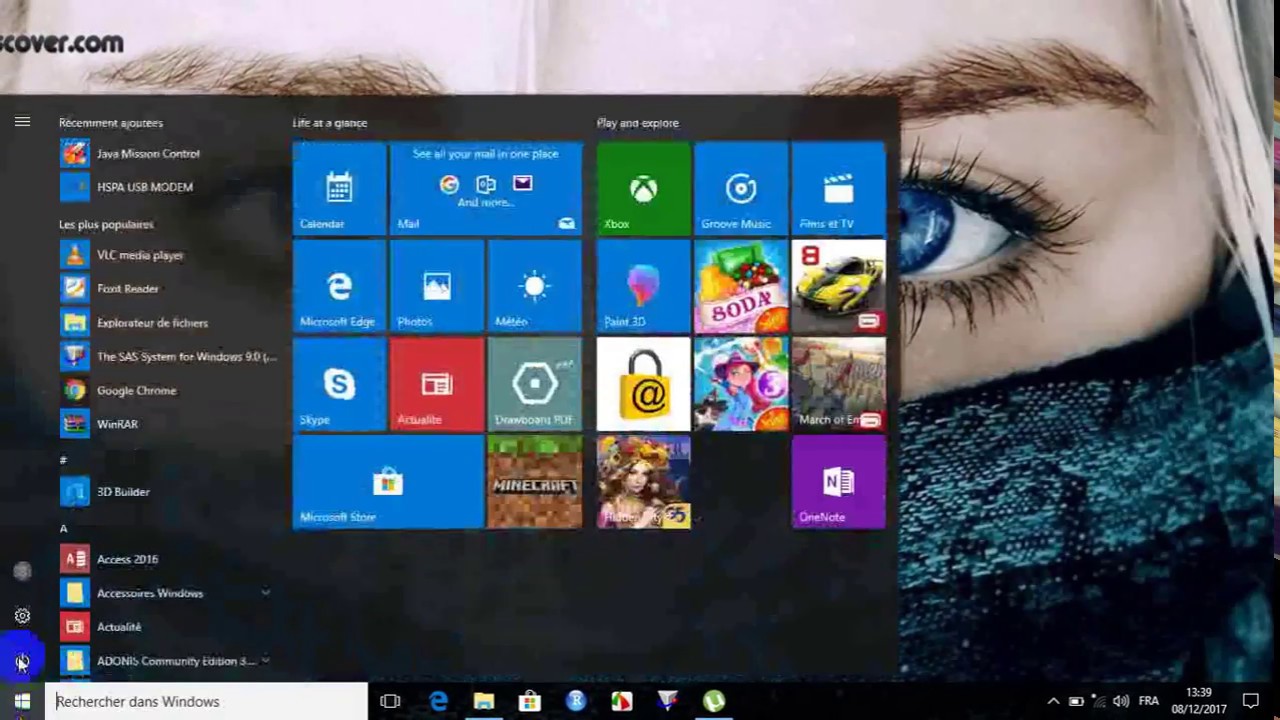Open Hidden City game tile
1280x720 pixels.
[643, 482]
